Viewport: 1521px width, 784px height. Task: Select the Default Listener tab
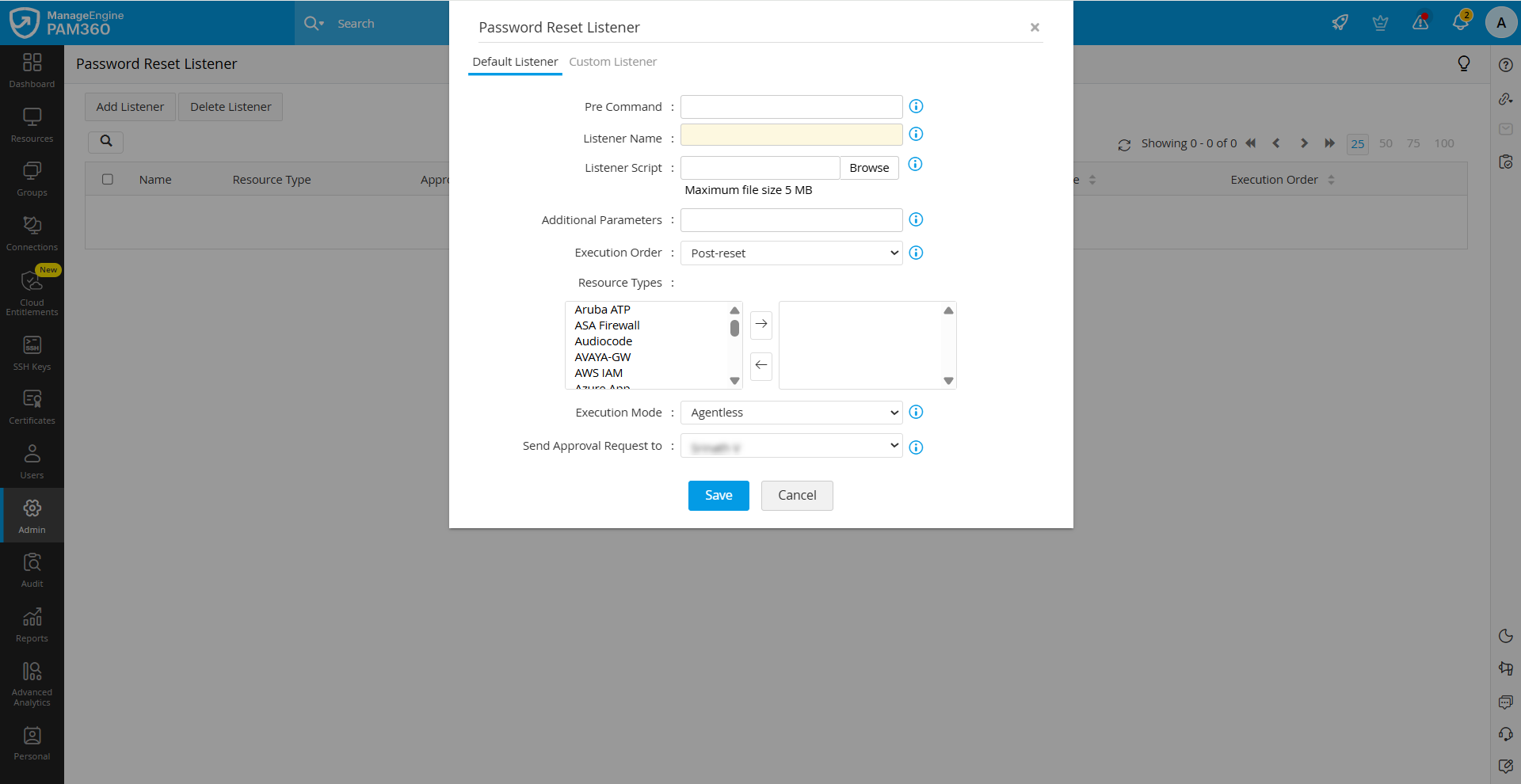pos(515,62)
